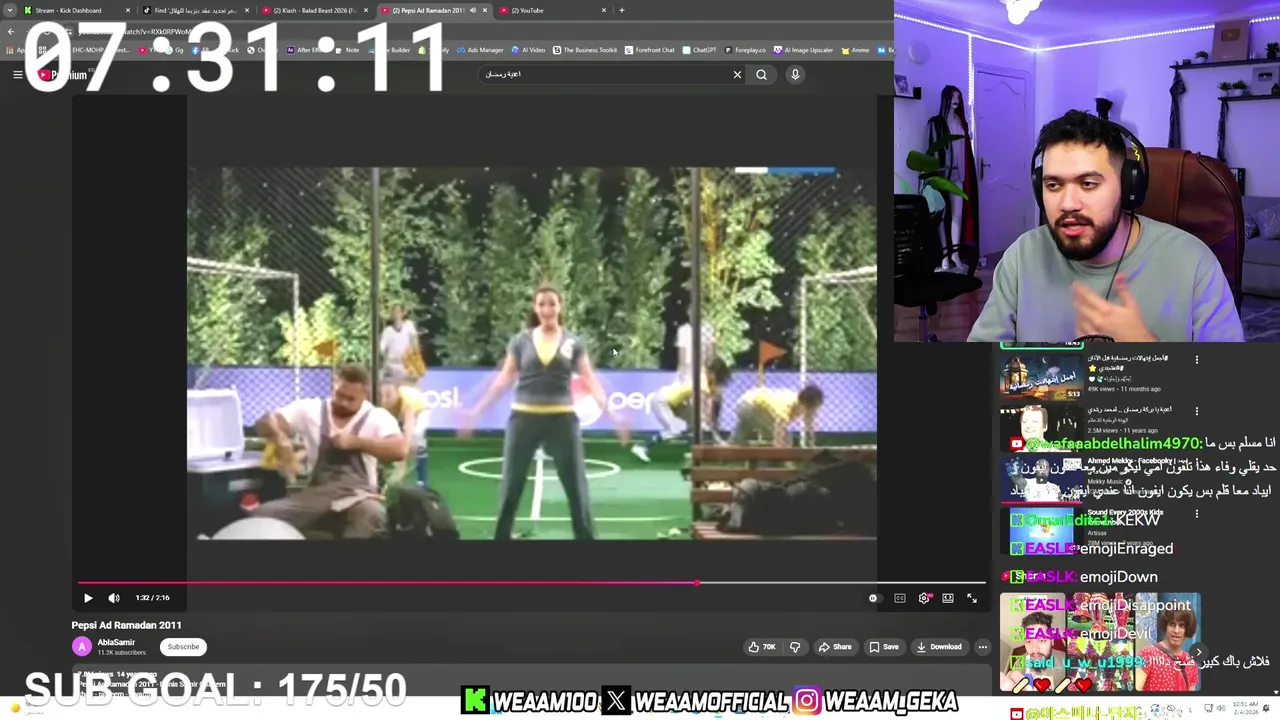Open the taskbar clock showing 10:51 AM

tap(1245, 708)
